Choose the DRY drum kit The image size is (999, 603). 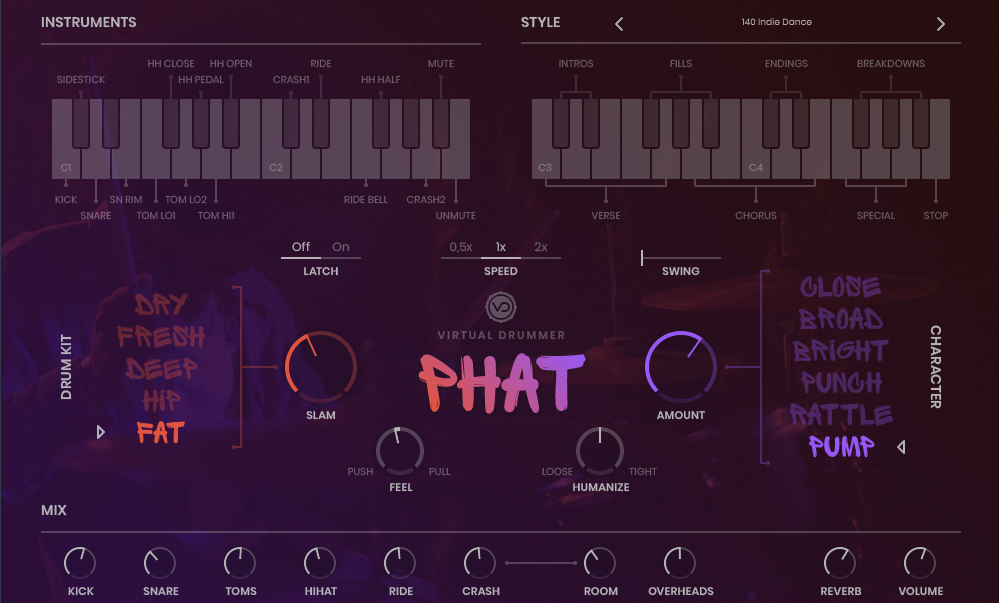point(161,305)
